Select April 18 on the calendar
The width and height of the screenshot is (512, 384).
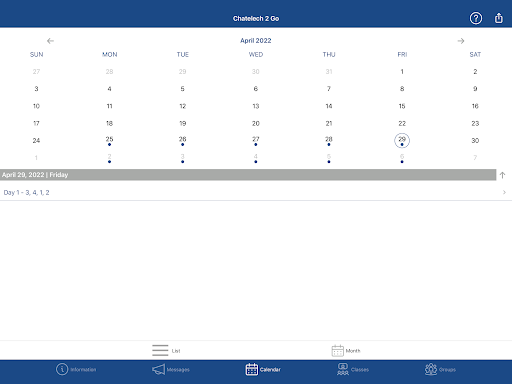coord(109,123)
